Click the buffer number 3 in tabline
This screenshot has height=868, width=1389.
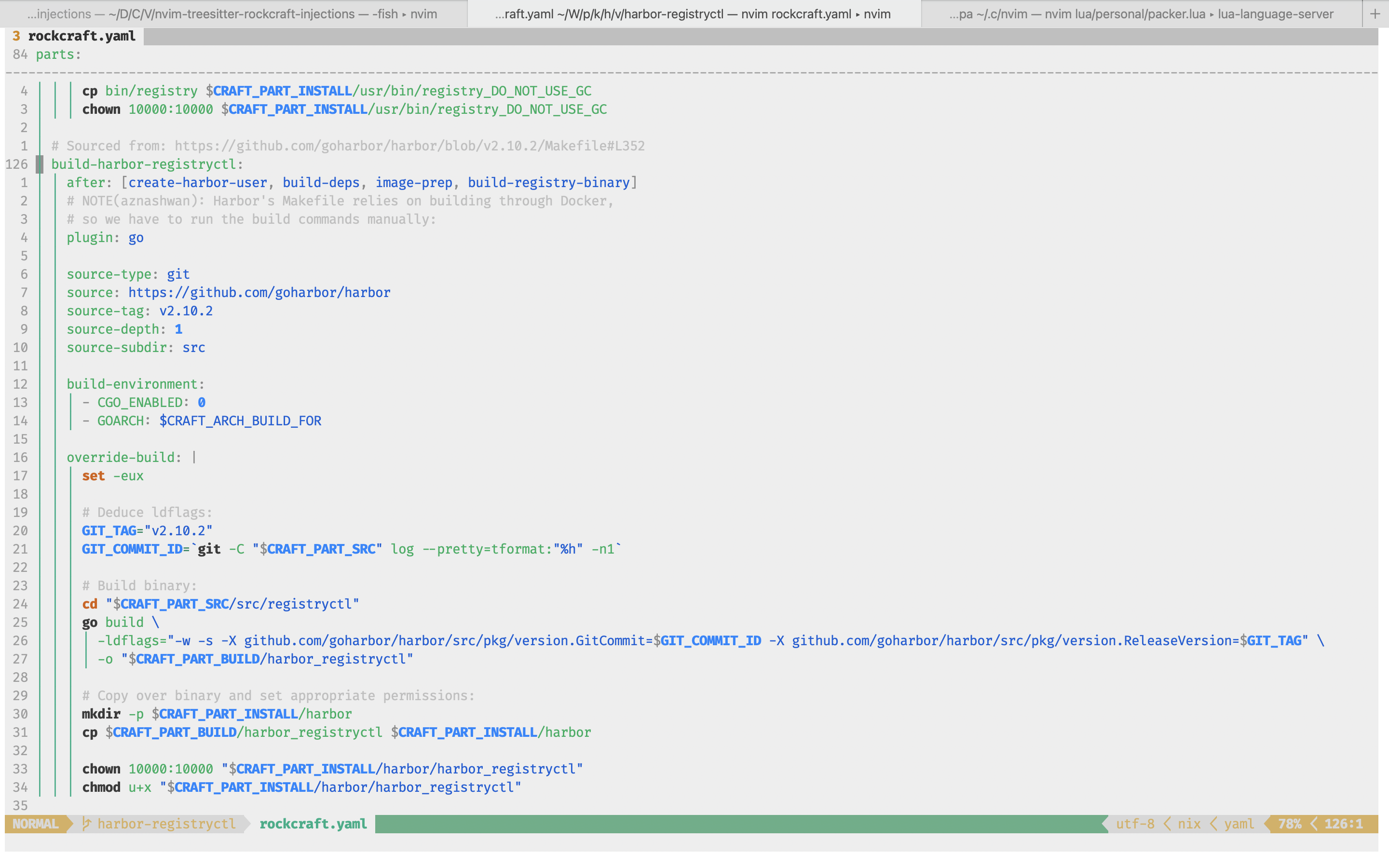[x=16, y=36]
